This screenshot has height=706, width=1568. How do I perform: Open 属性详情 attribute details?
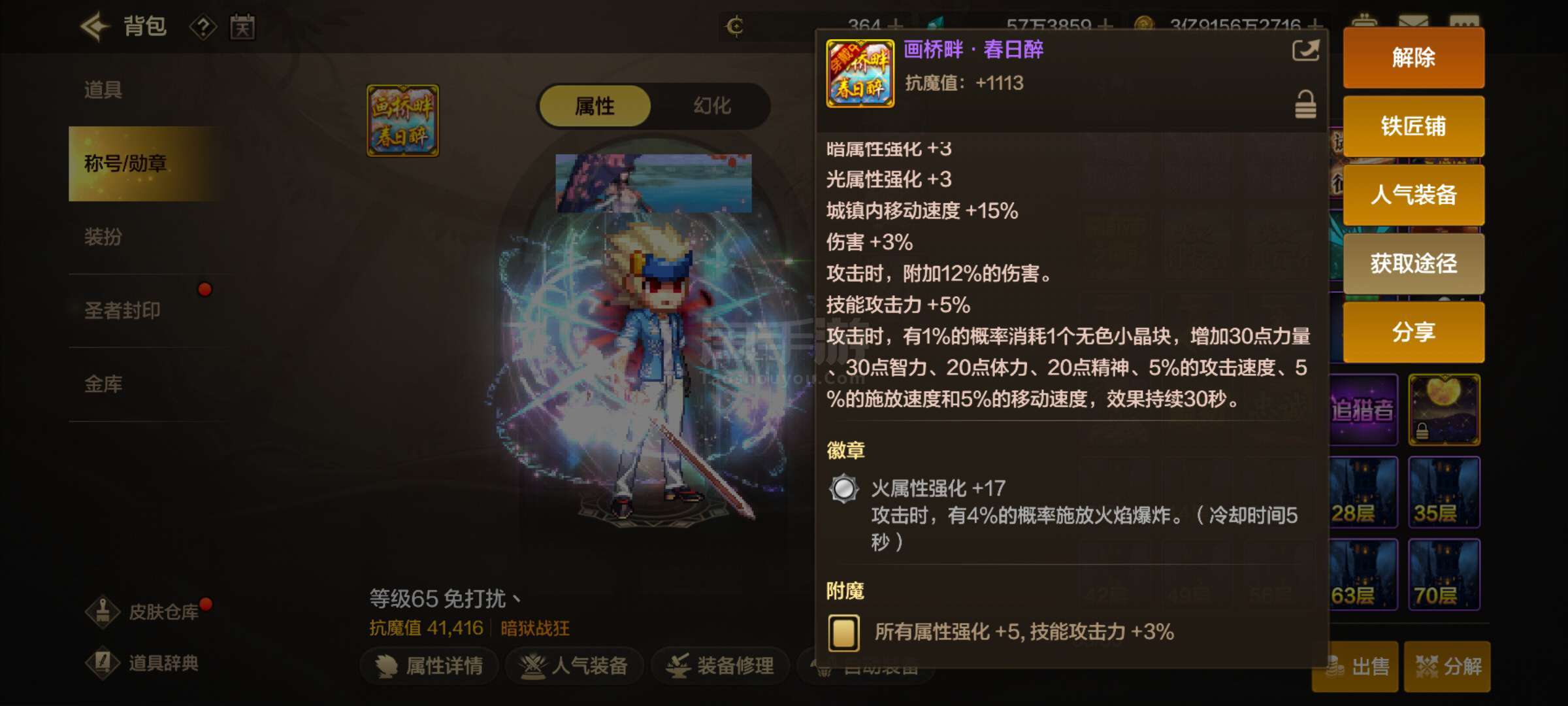[x=430, y=666]
